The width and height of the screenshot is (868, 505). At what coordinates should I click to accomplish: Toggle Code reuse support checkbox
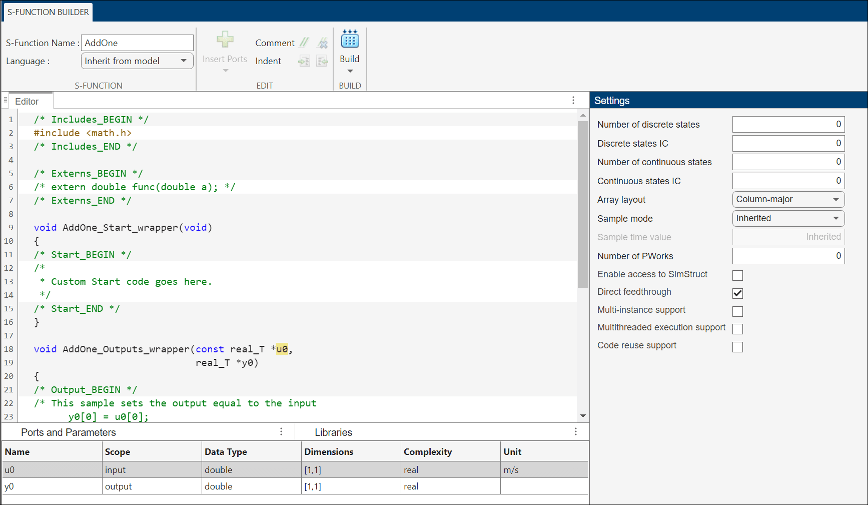[x=737, y=347]
